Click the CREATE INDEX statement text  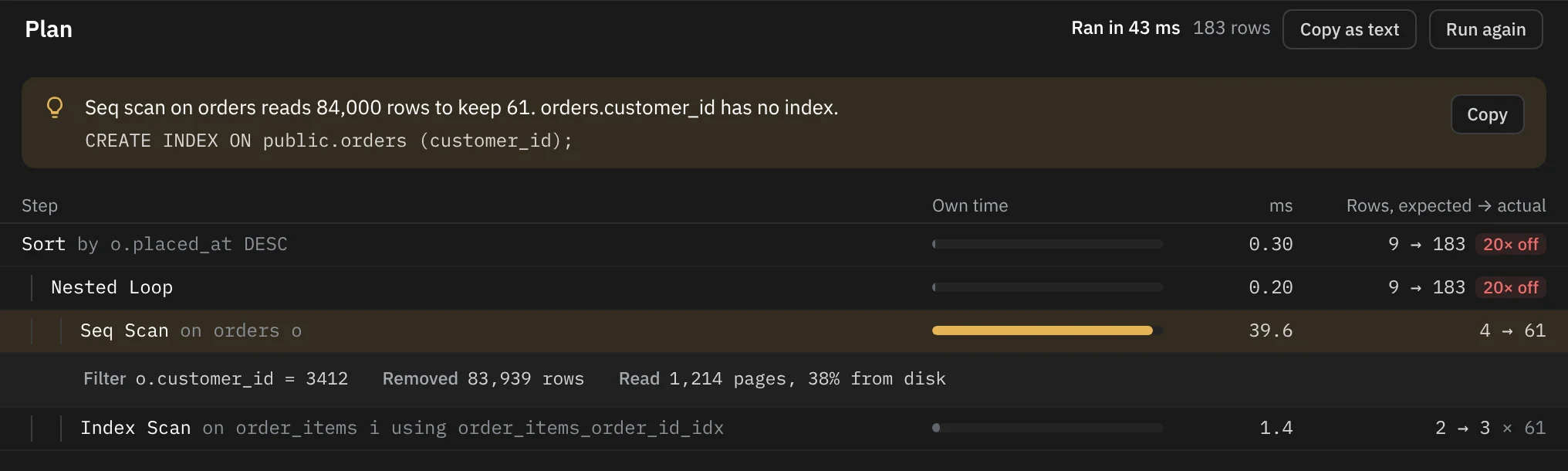click(329, 141)
